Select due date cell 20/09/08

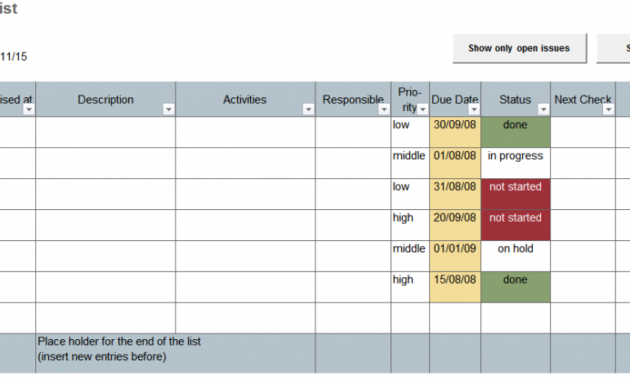455,225
